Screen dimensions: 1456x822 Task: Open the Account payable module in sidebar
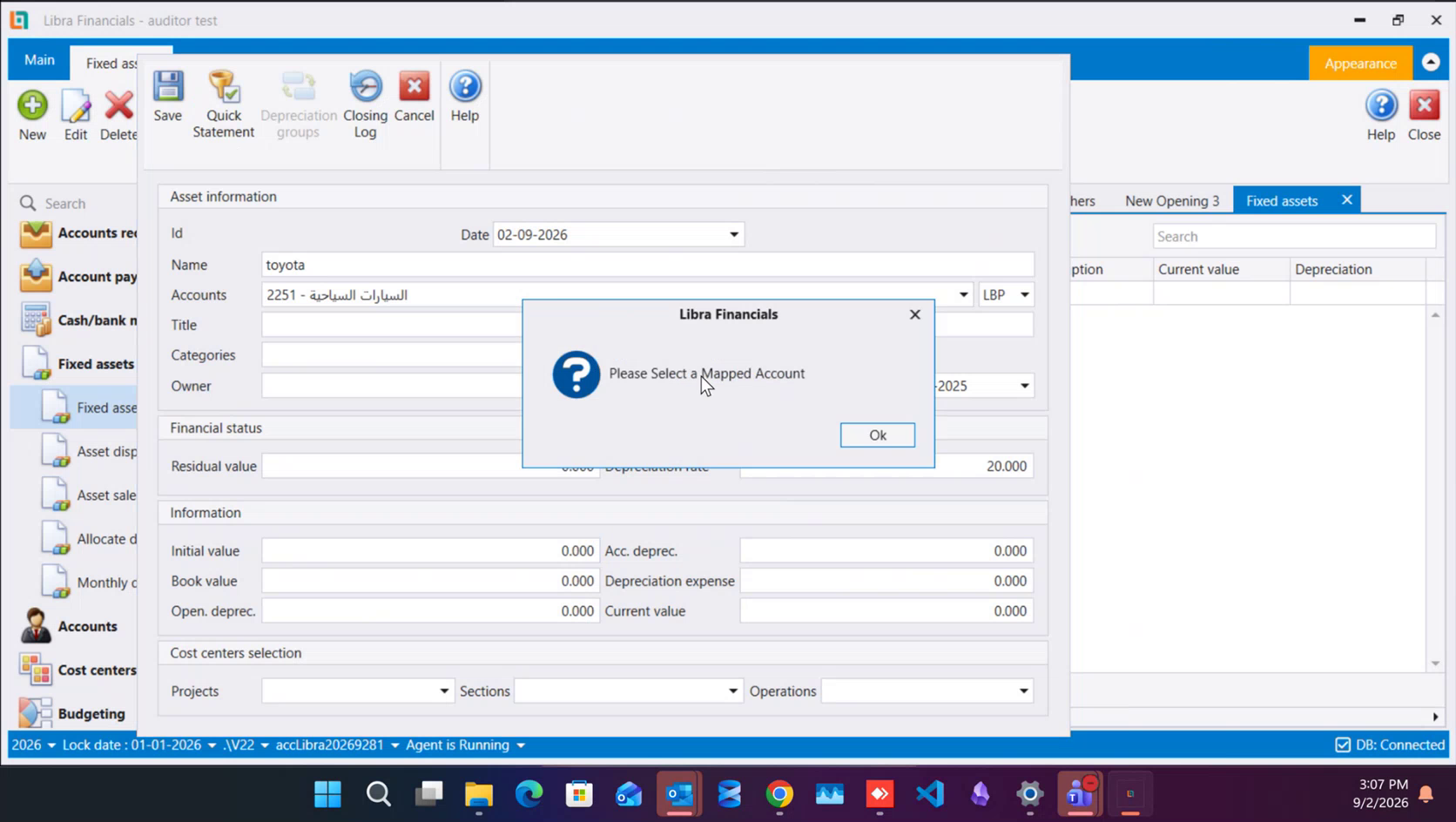click(x=78, y=277)
